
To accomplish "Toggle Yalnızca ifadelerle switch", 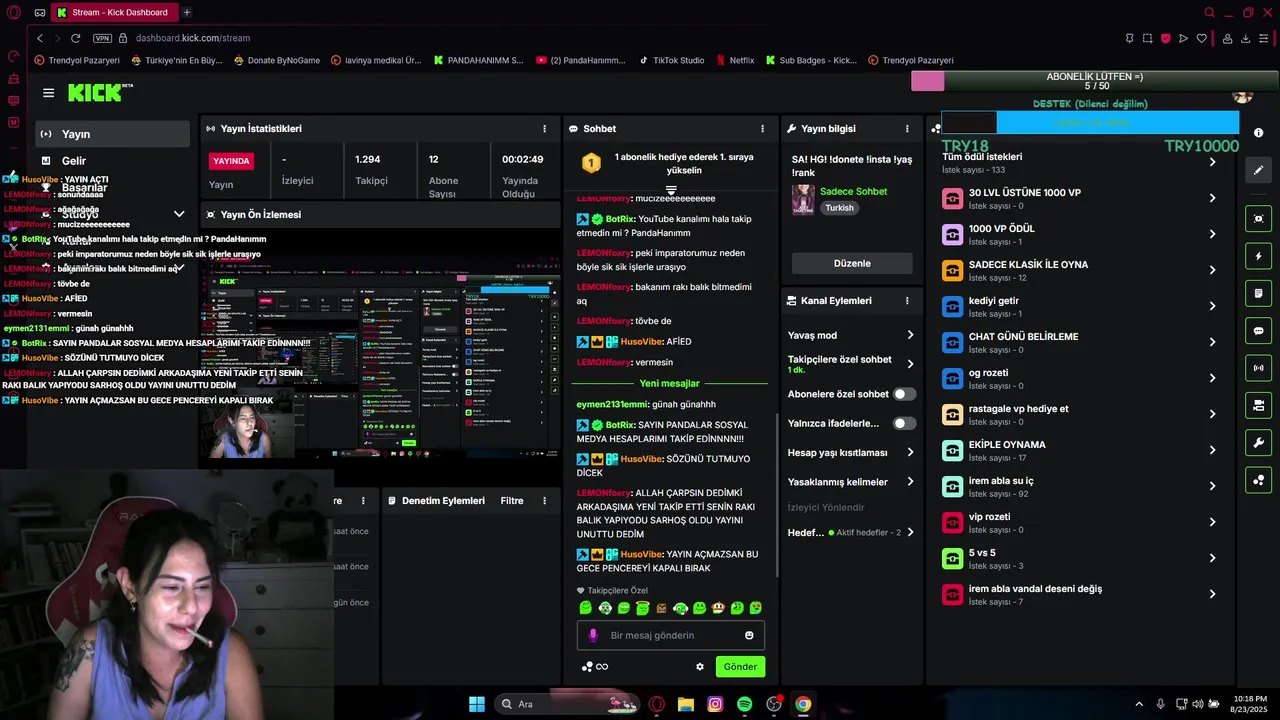I will tap(904, 423).
